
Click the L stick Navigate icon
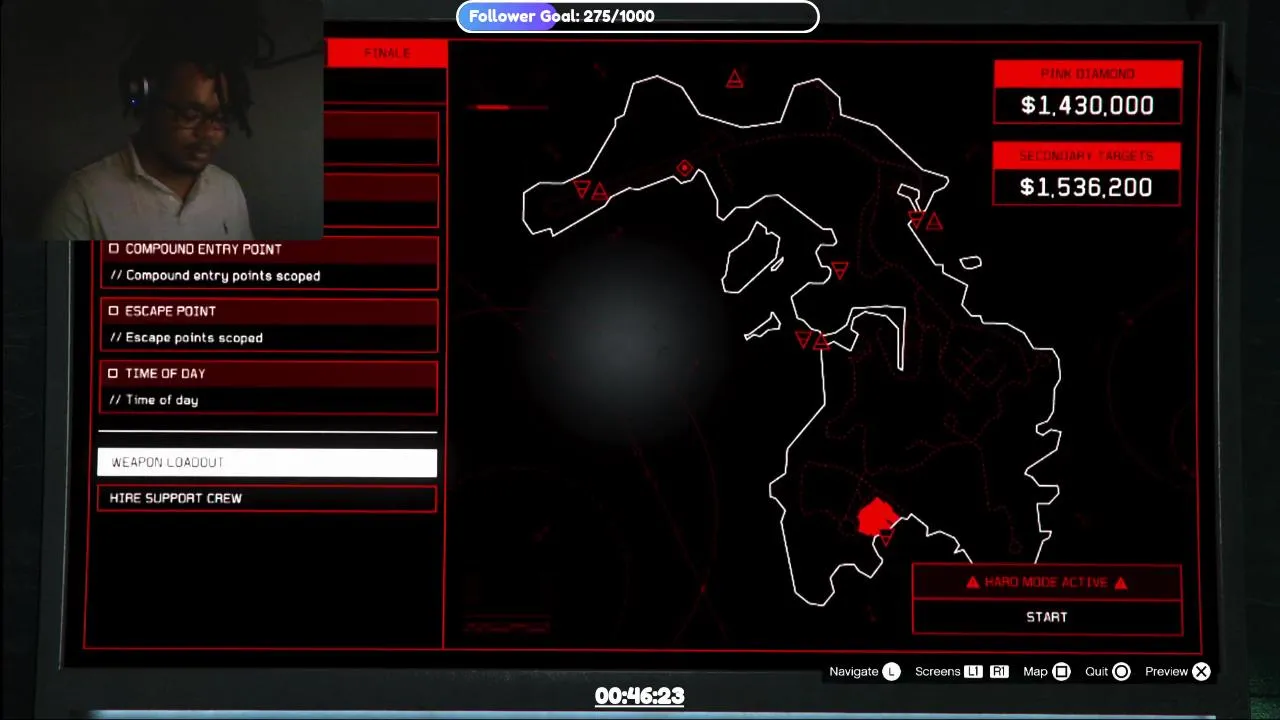click(x=891, y=672)
